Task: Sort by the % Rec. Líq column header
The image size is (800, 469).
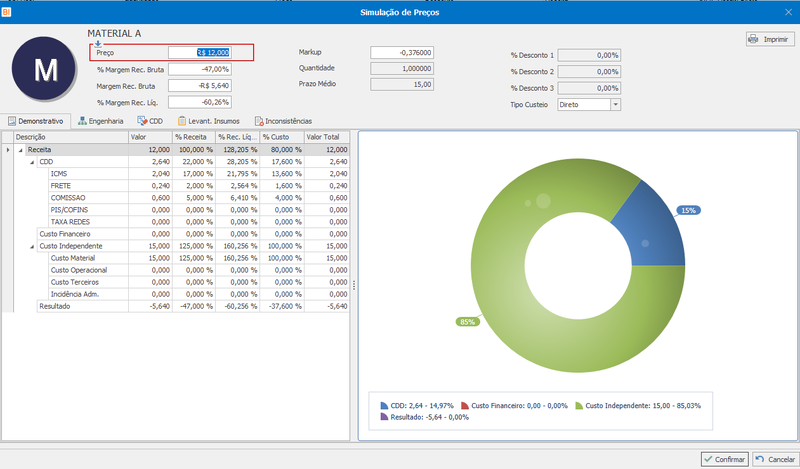Action: click(238, 137)
